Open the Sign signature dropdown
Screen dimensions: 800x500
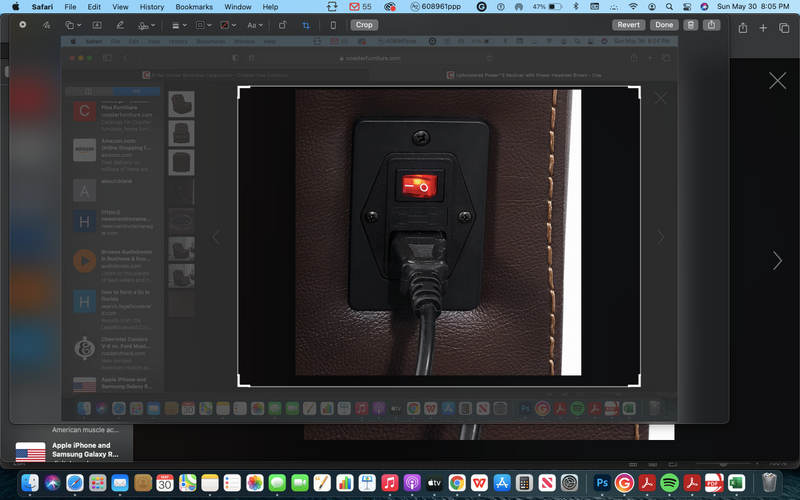147,25
